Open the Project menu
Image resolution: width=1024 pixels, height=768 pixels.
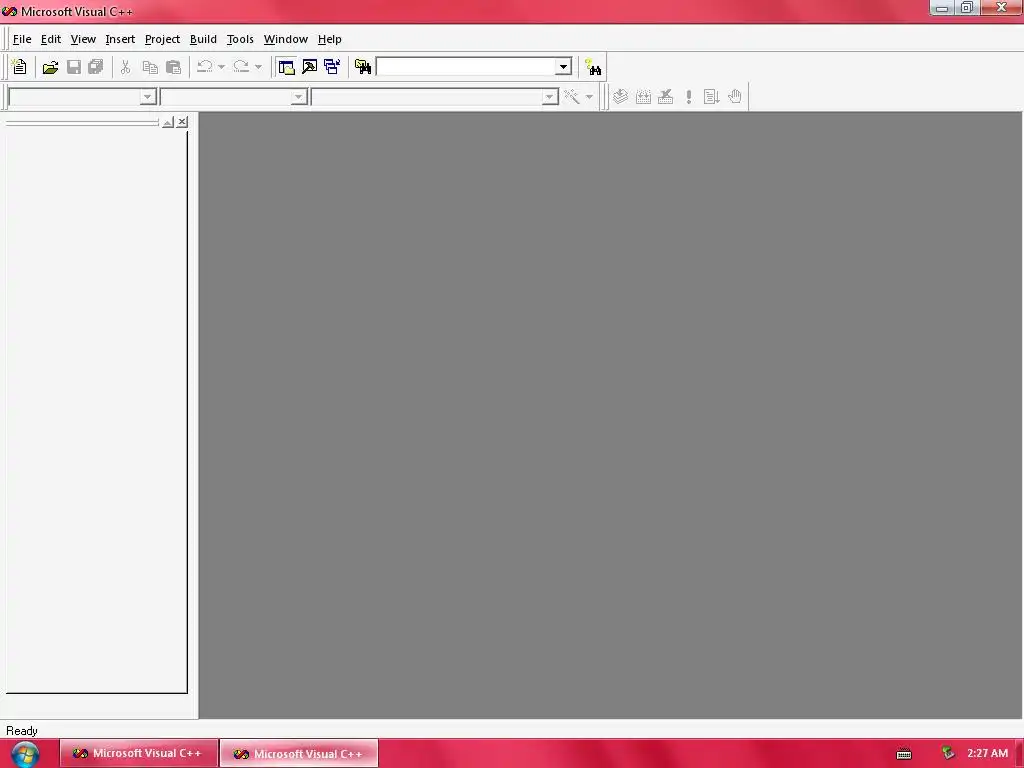click(x=162, y=39)
